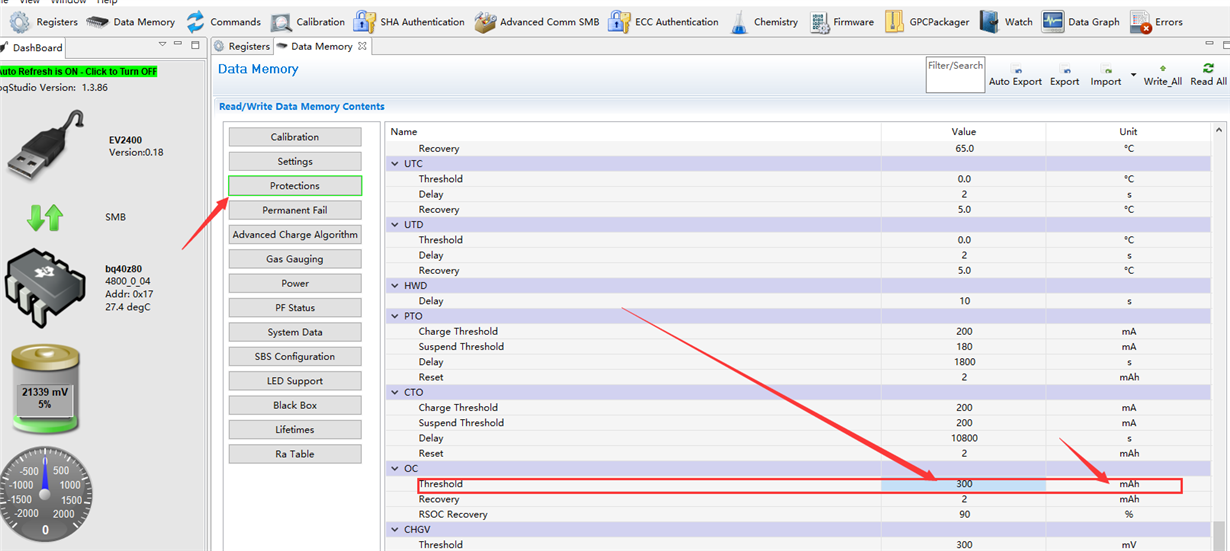Viewport: 1230px width, 551px height.
Task: Switch to the Registers tab
Action: pos(242,46)
